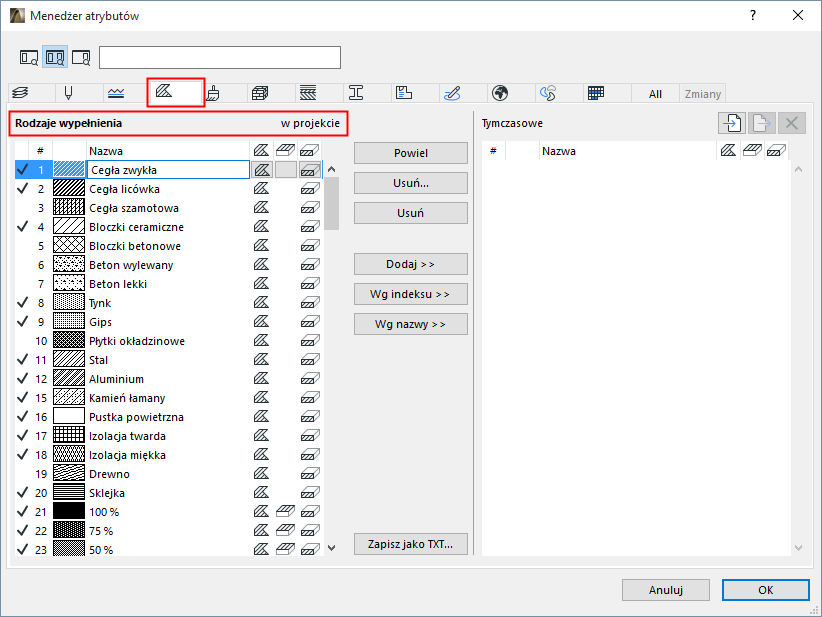Open the Pens attribute tab
822x617 pixels.
68,93
